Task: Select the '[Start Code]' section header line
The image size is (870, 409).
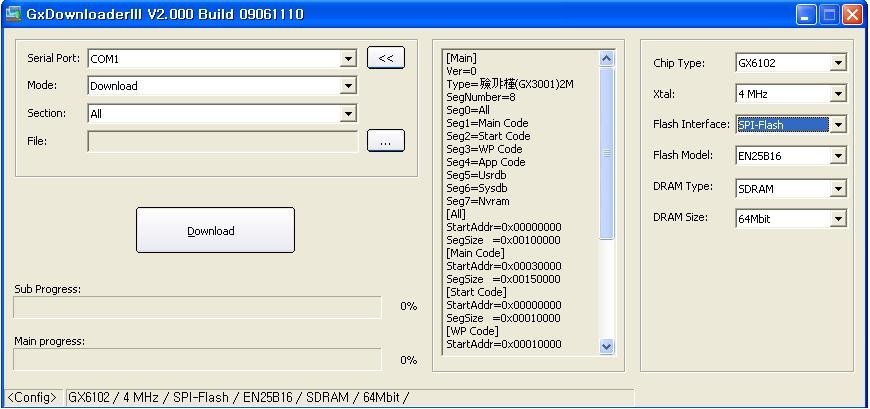Action: click(x=476, y=292)
